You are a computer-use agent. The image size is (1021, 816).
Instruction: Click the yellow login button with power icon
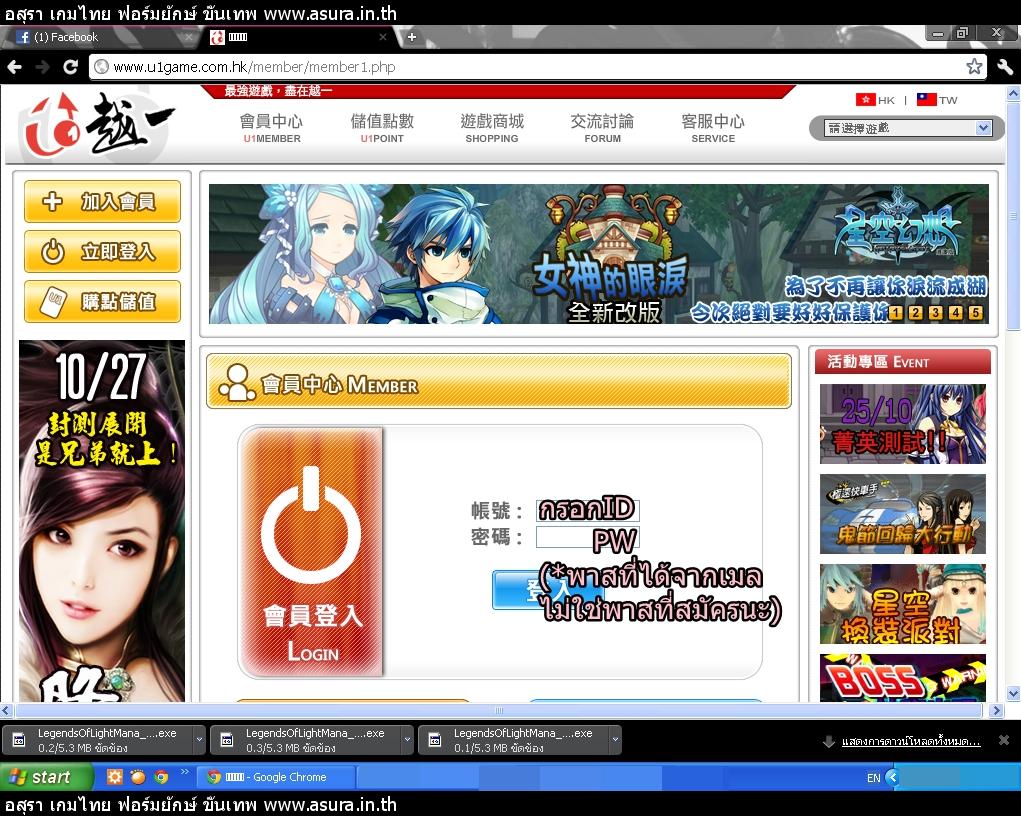(x=102, y=251)
